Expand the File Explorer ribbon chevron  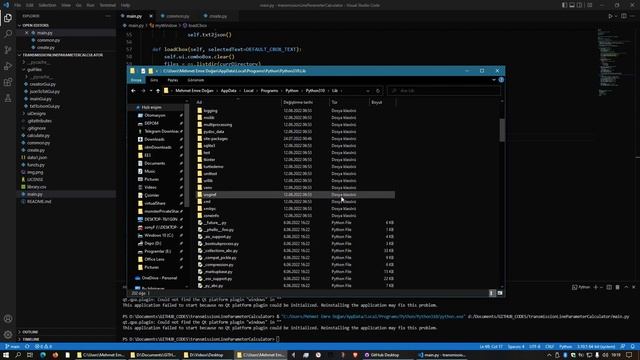tap(494, 80)
